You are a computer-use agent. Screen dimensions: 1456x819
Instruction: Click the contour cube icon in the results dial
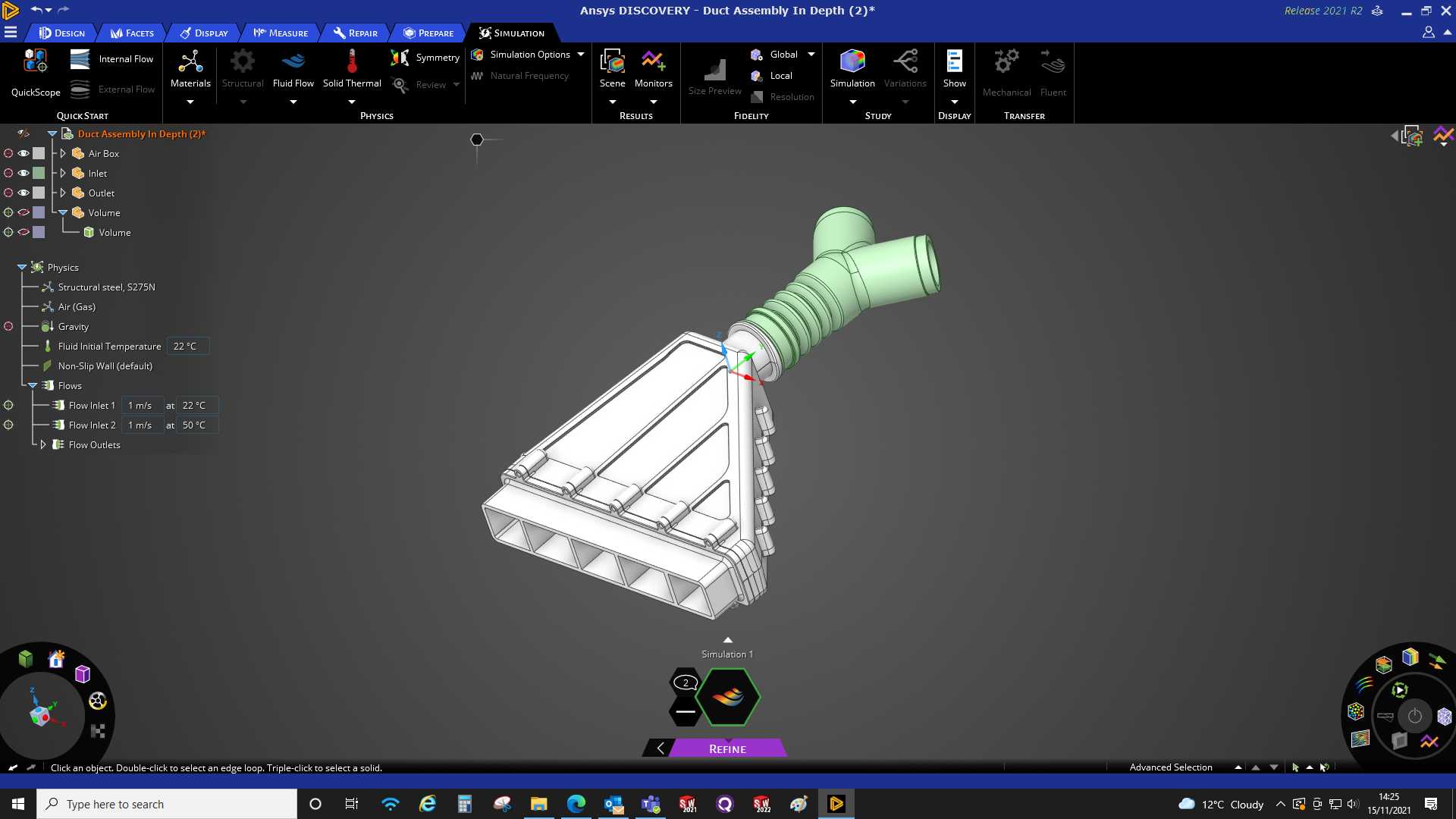point(1410,657)
